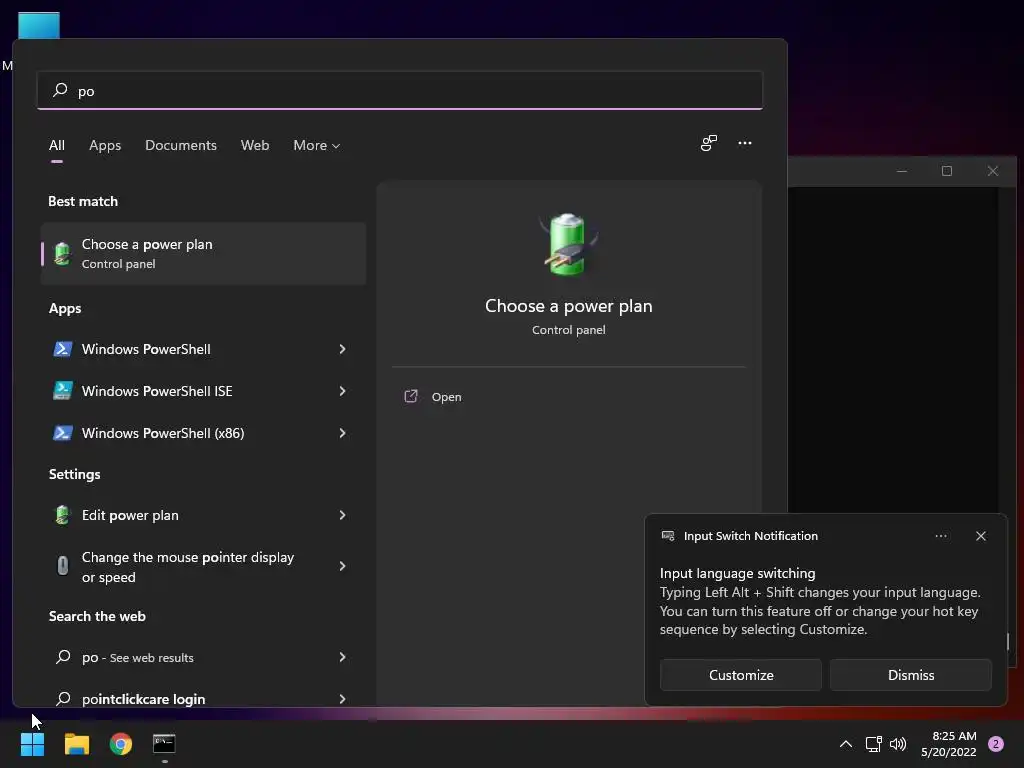1024x768 pixels.
Task: Close the background console window
Action: [993, 171]
